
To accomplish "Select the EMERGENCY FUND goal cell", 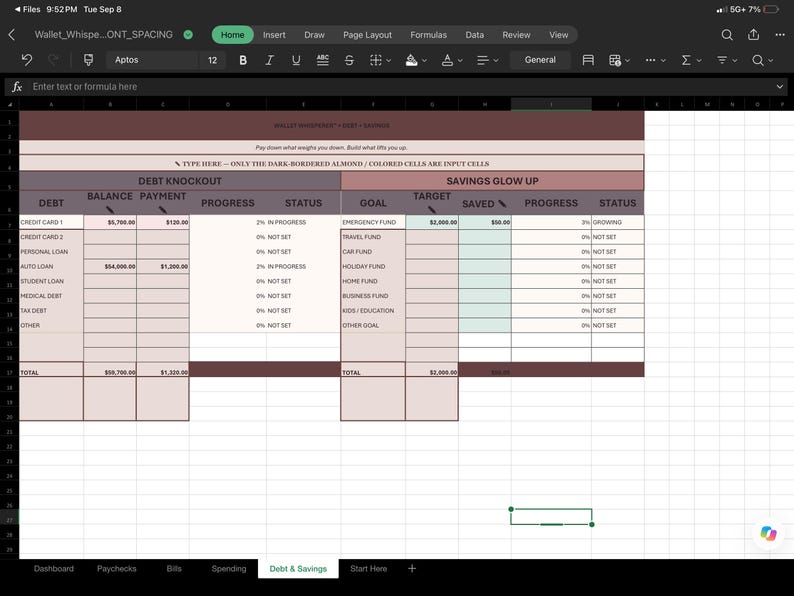I will (x=373, y=222).
